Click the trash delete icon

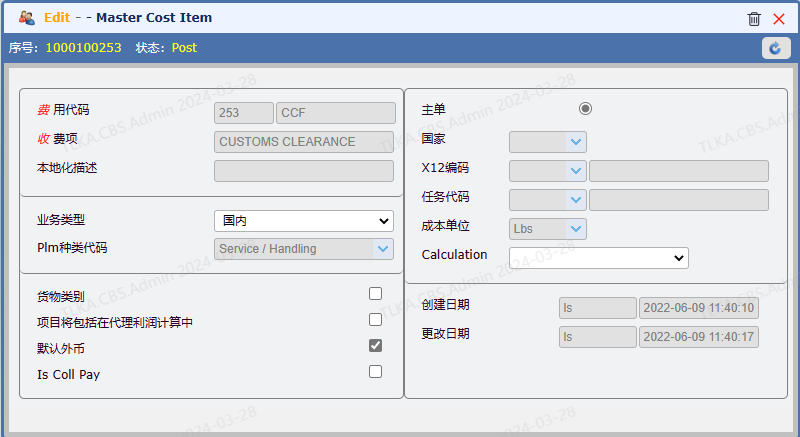click(754, 19)
